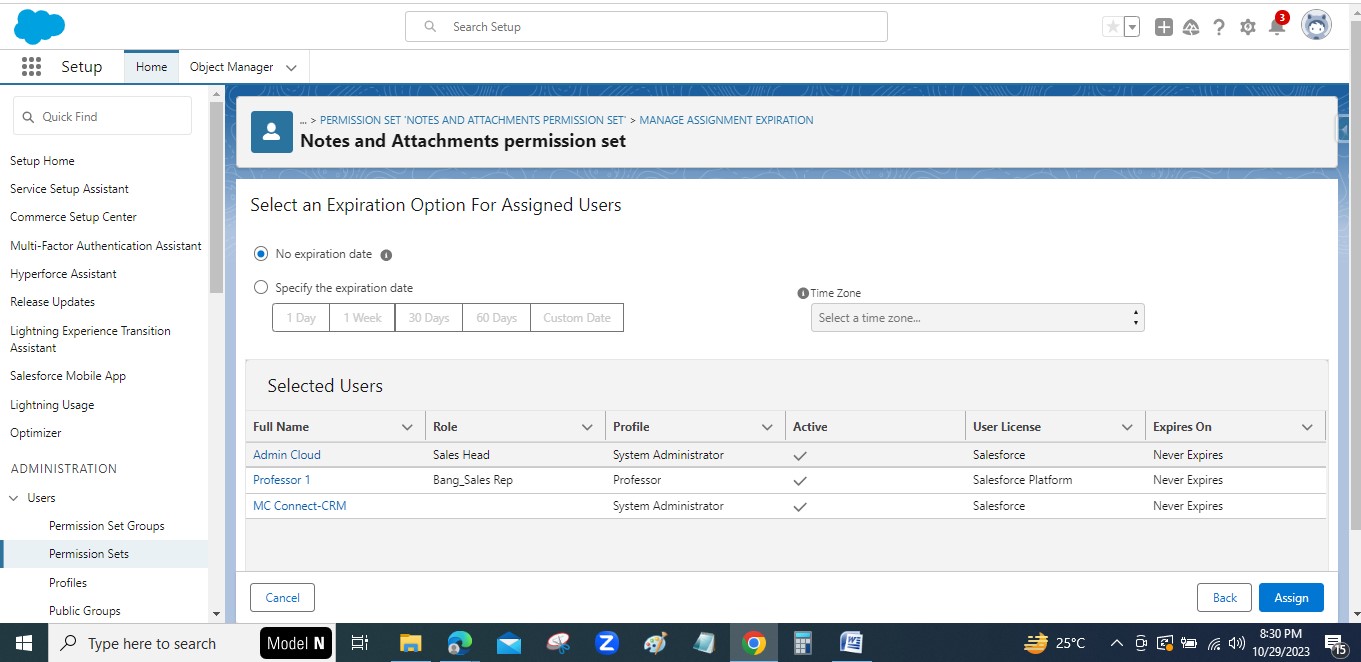Viewport: 1361px width, 662px height.
Task: Open the user avatar profile menu
Action: point(1316,26)
